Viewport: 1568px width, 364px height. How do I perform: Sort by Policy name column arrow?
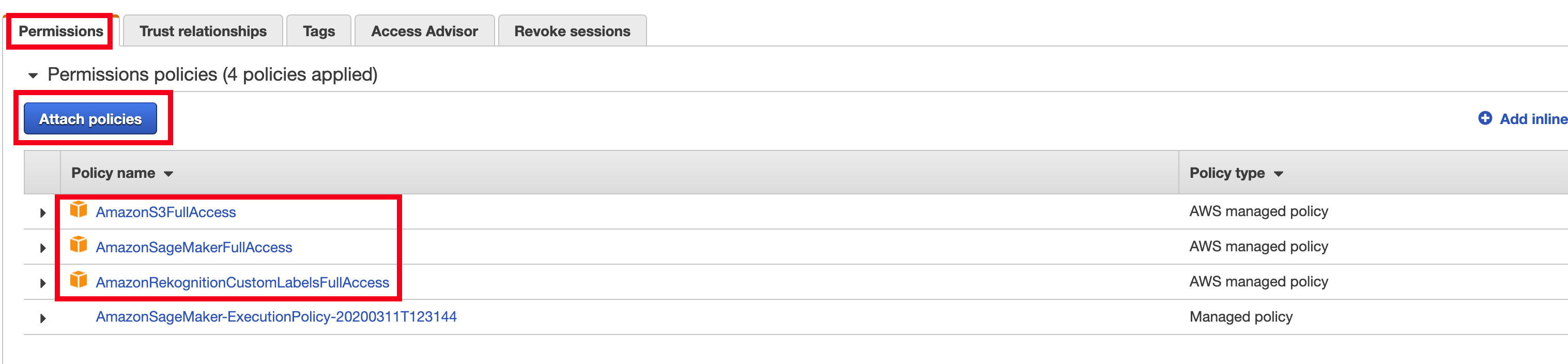point(168,174)
